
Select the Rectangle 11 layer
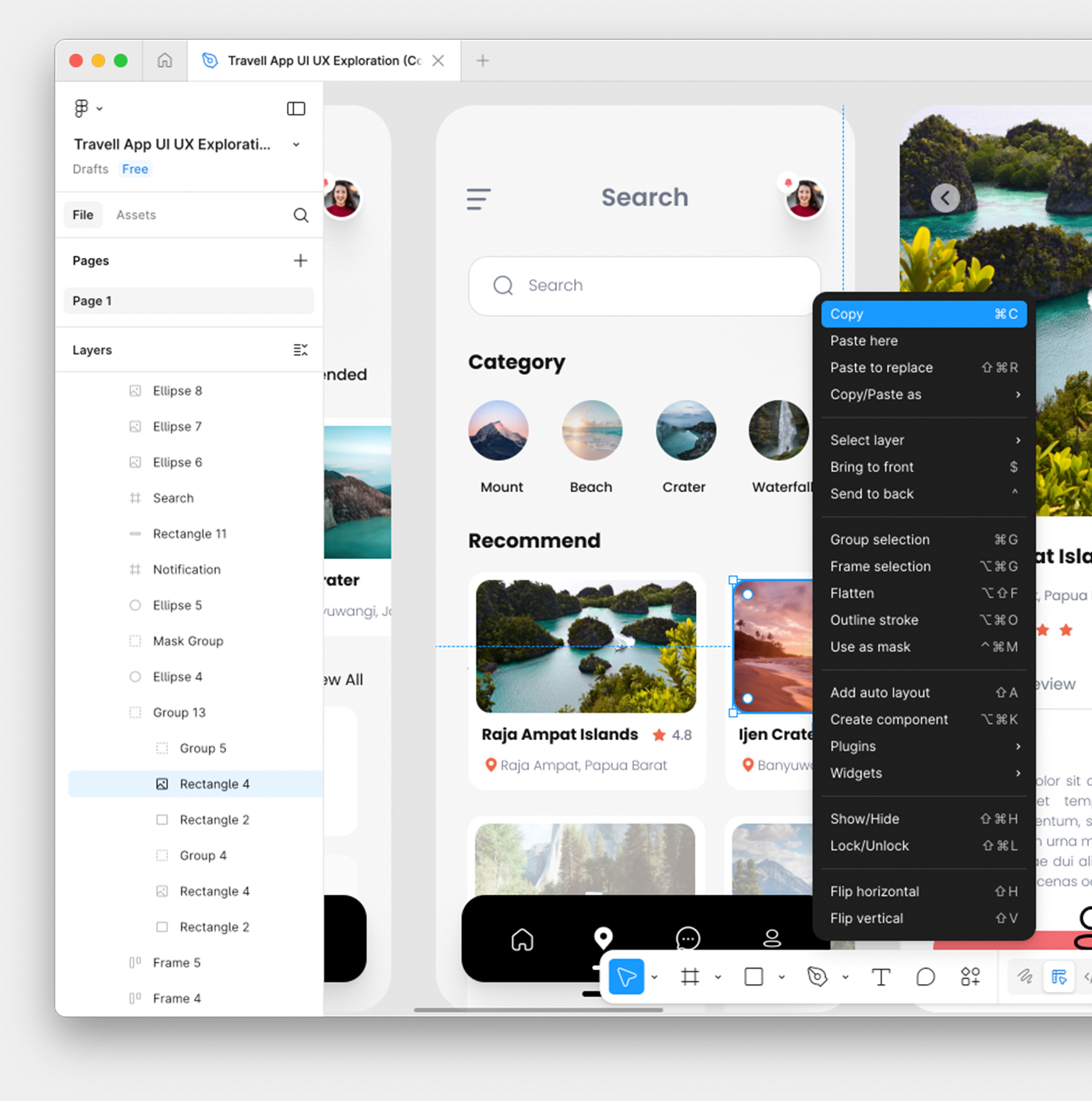(189, 534)
